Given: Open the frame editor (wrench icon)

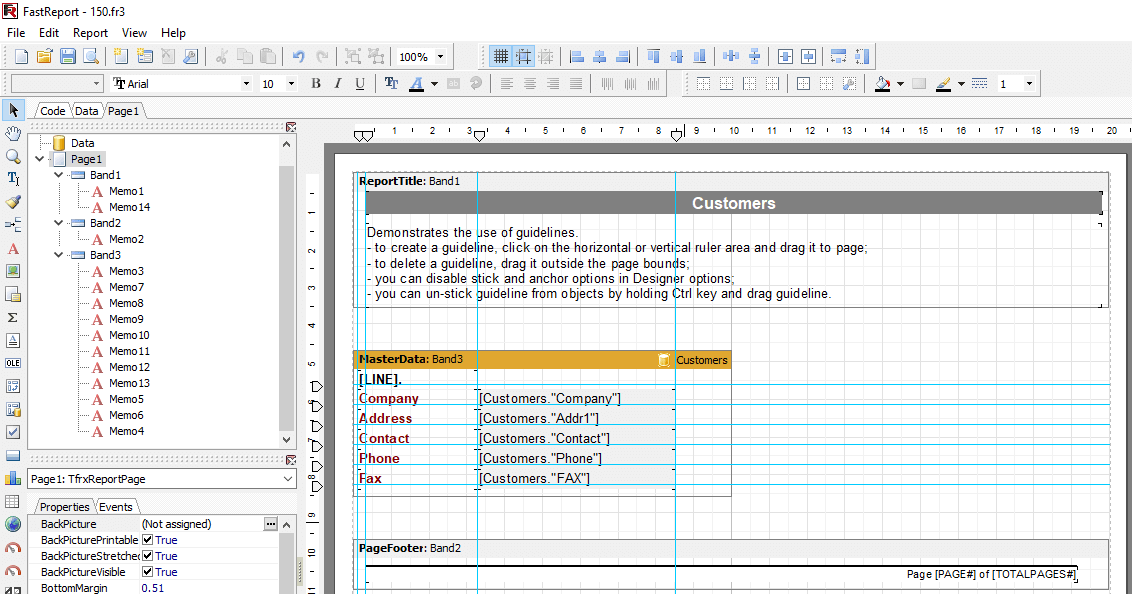Looking at the screenshot, I should (x=850, y=84).
